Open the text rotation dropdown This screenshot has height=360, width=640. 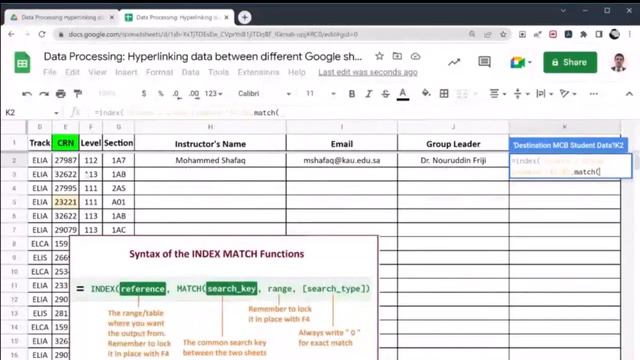point(568,94)
